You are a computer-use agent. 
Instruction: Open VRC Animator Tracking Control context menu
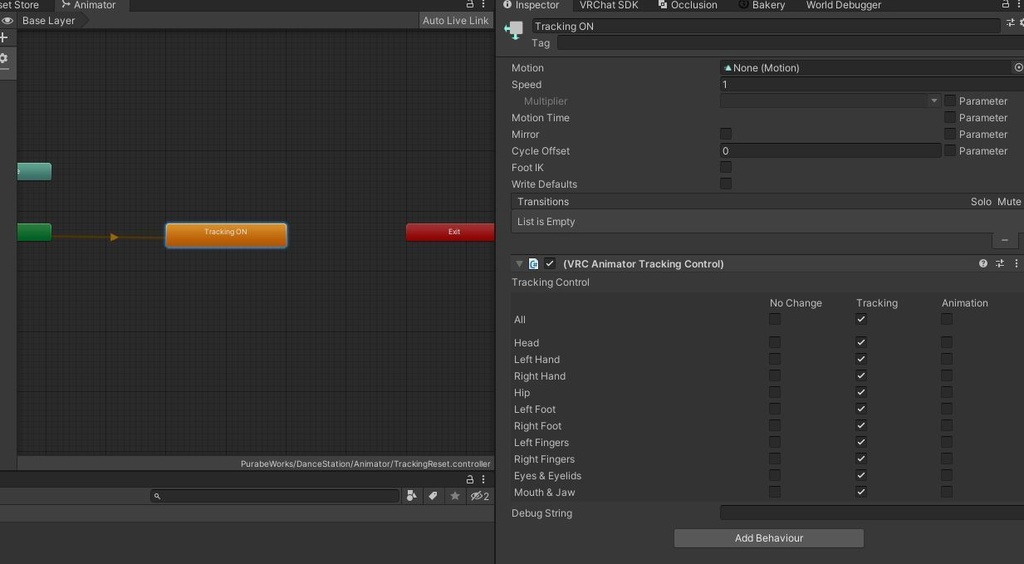(x=1016, y=264)
